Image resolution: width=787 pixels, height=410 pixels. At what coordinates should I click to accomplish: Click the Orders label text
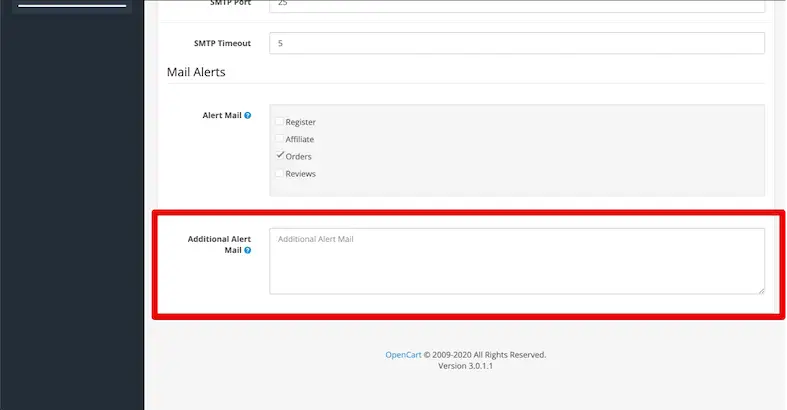[299, 156]
